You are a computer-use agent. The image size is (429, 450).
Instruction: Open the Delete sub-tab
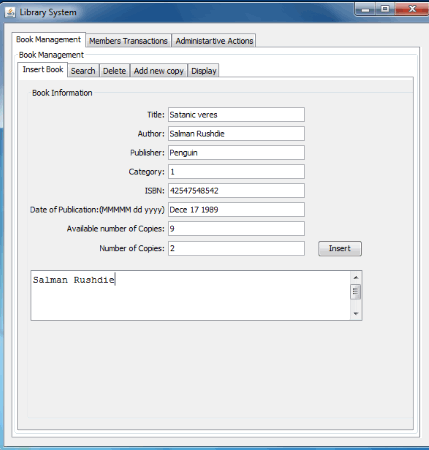click(x=114, y=71)
